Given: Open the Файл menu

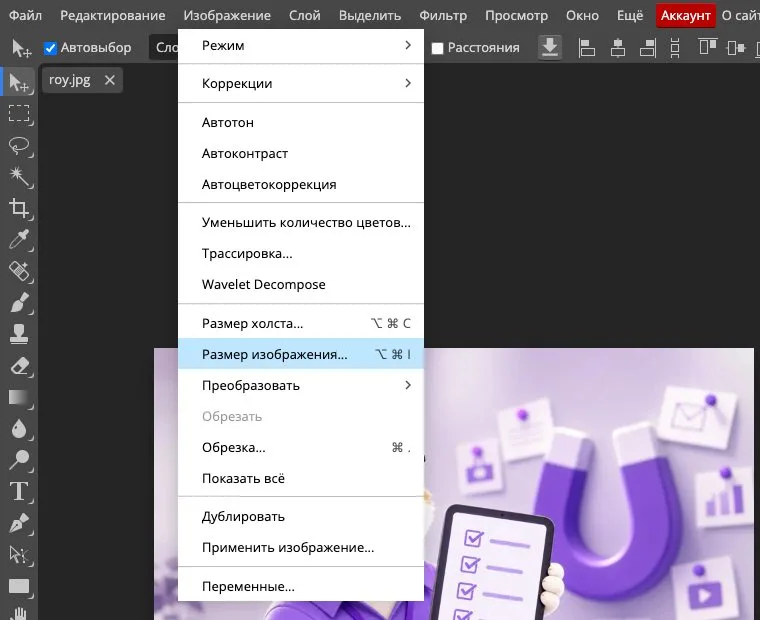Looking at the screenshot, I should tap(25, 16).
